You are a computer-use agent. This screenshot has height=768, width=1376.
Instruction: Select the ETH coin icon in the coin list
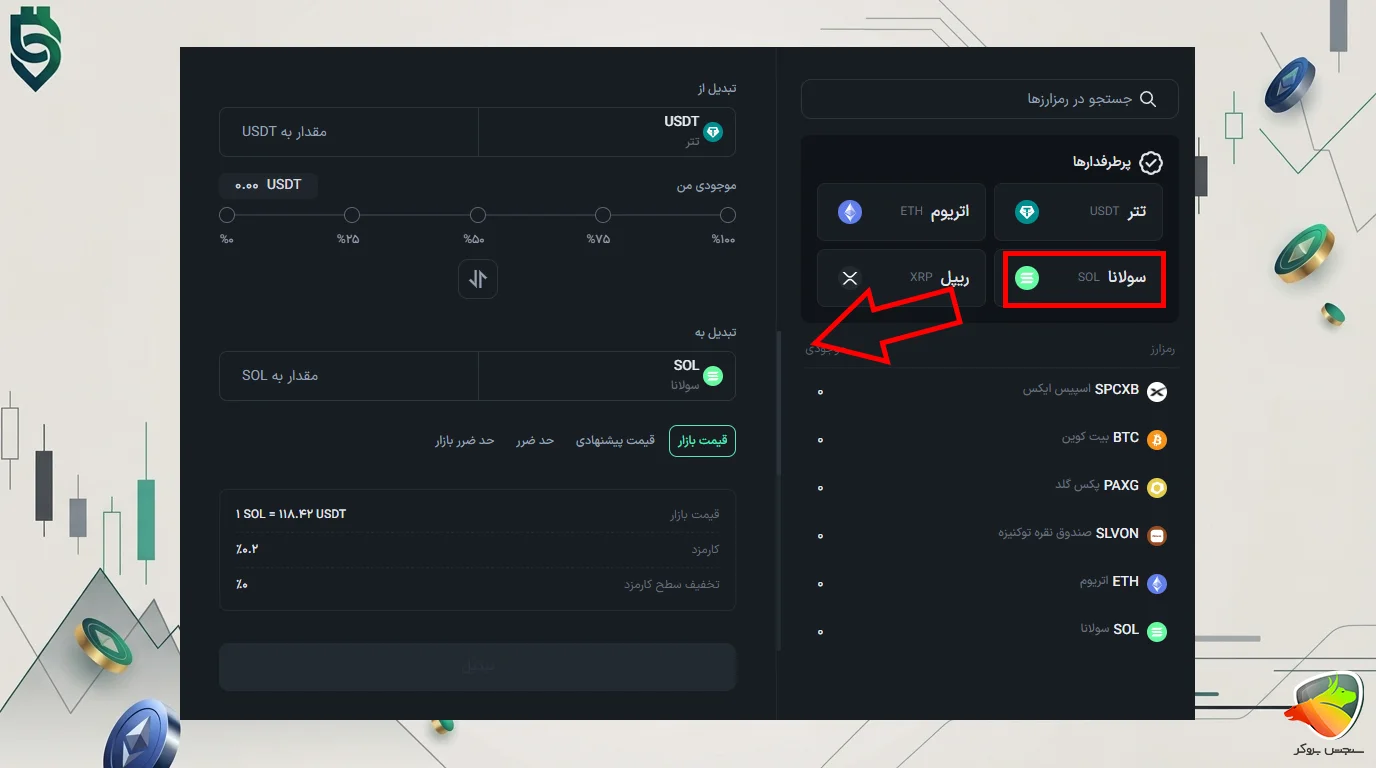(1157, 583)
